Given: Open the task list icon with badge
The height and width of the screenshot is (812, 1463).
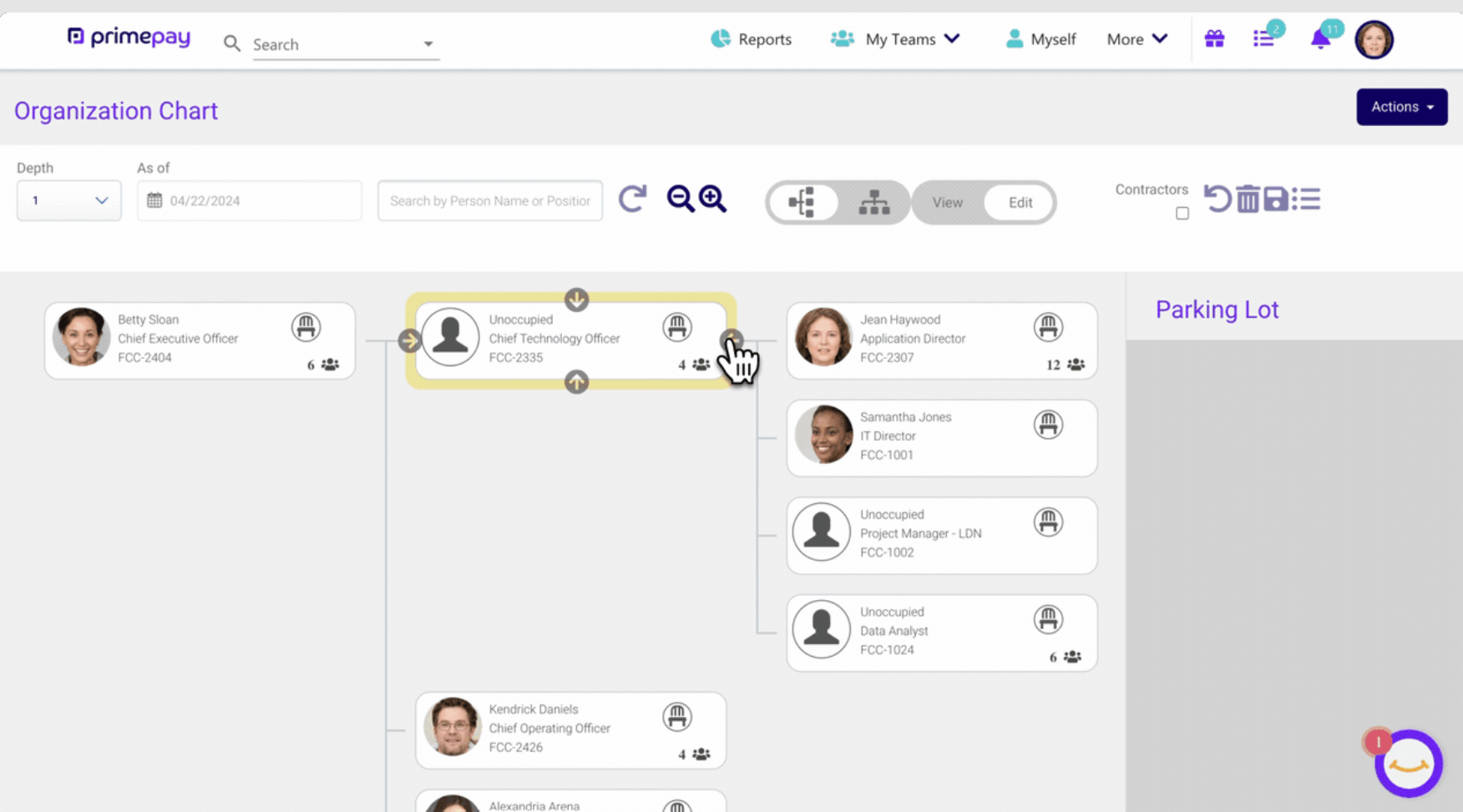Looking at the screenshot, I should coord(1263,38).
